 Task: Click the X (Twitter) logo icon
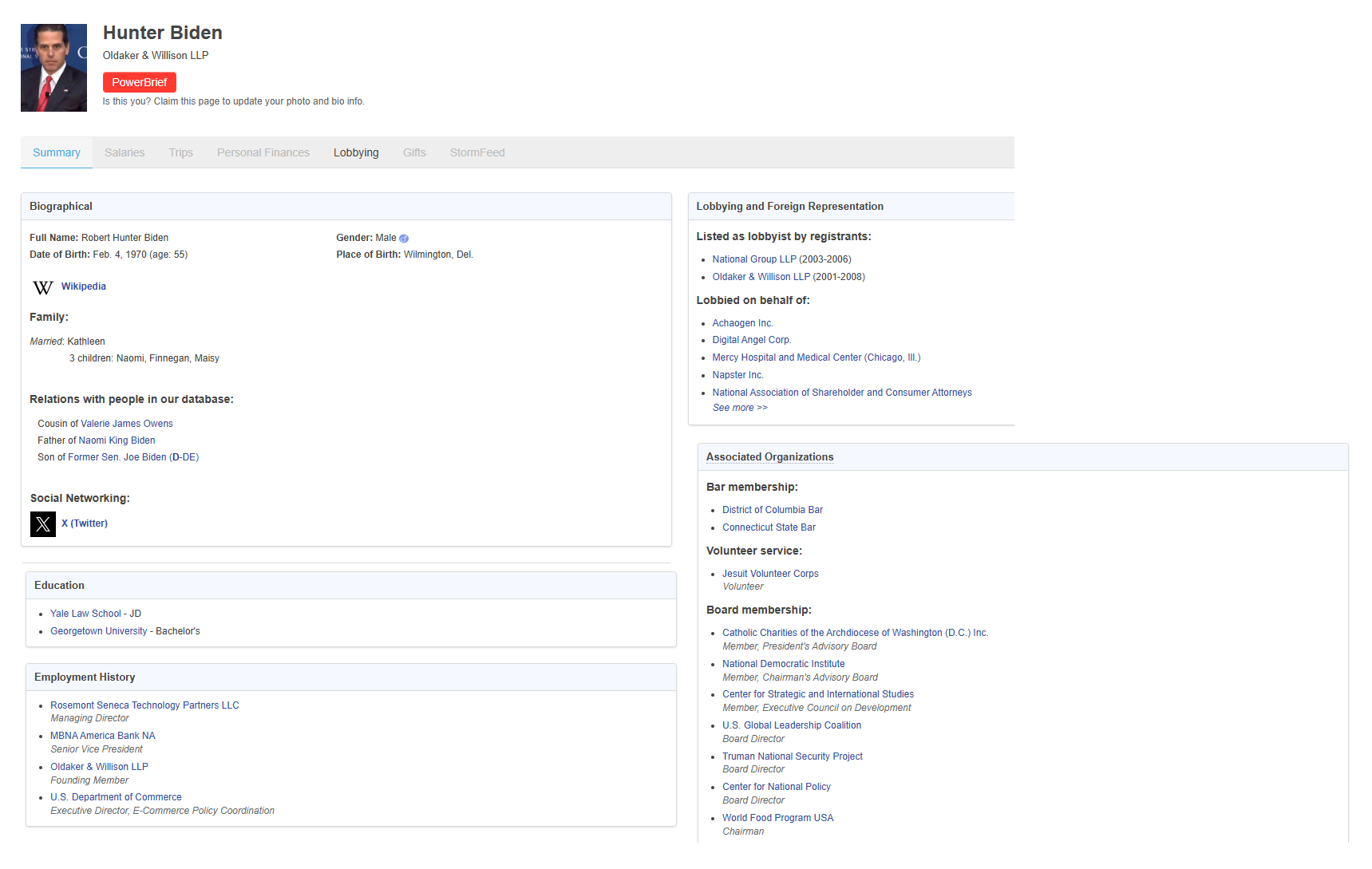click(43, 524)
